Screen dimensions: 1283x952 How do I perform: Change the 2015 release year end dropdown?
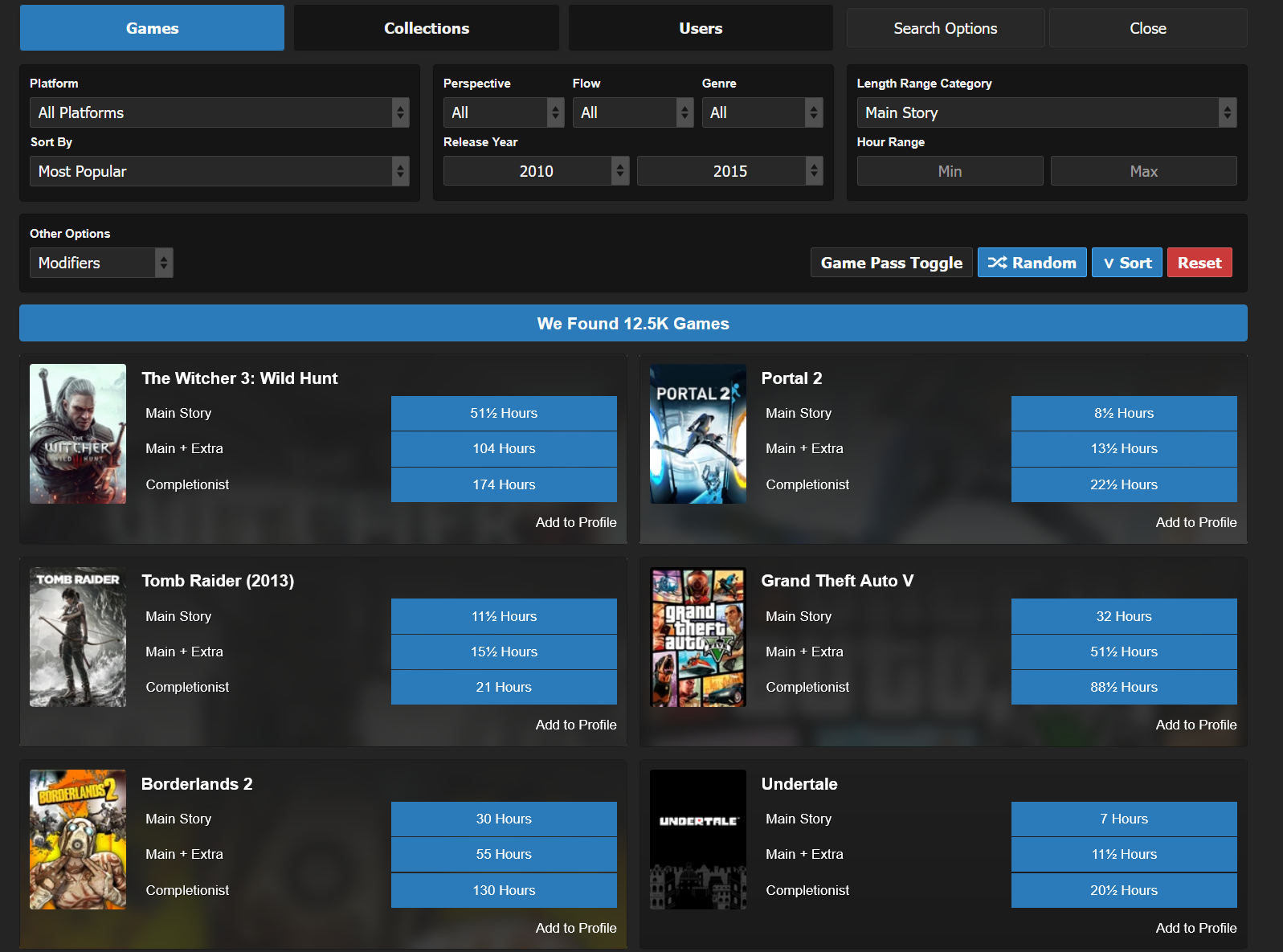[729, 171]
